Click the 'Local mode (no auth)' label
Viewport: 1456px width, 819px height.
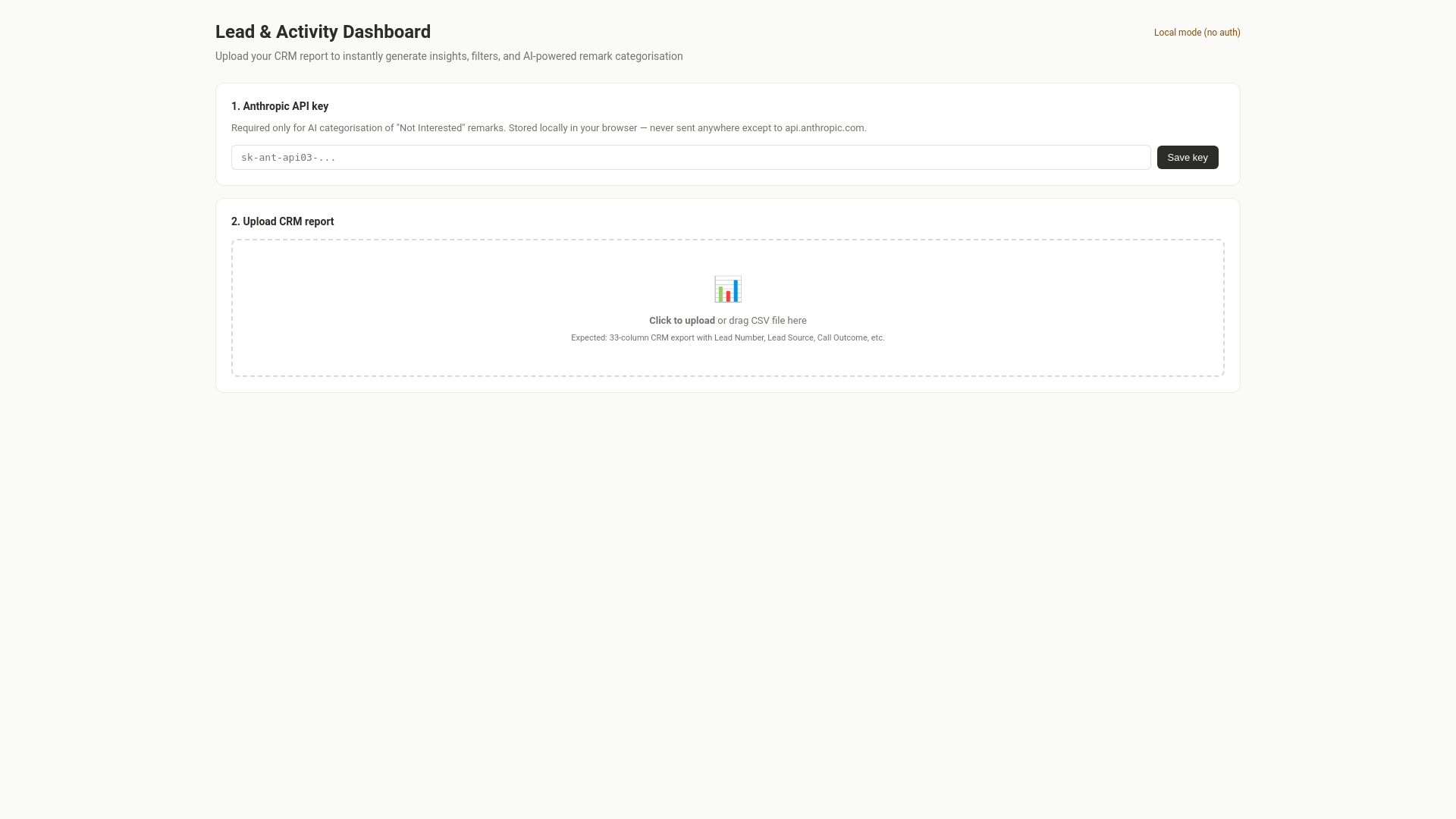point(1197,33)
